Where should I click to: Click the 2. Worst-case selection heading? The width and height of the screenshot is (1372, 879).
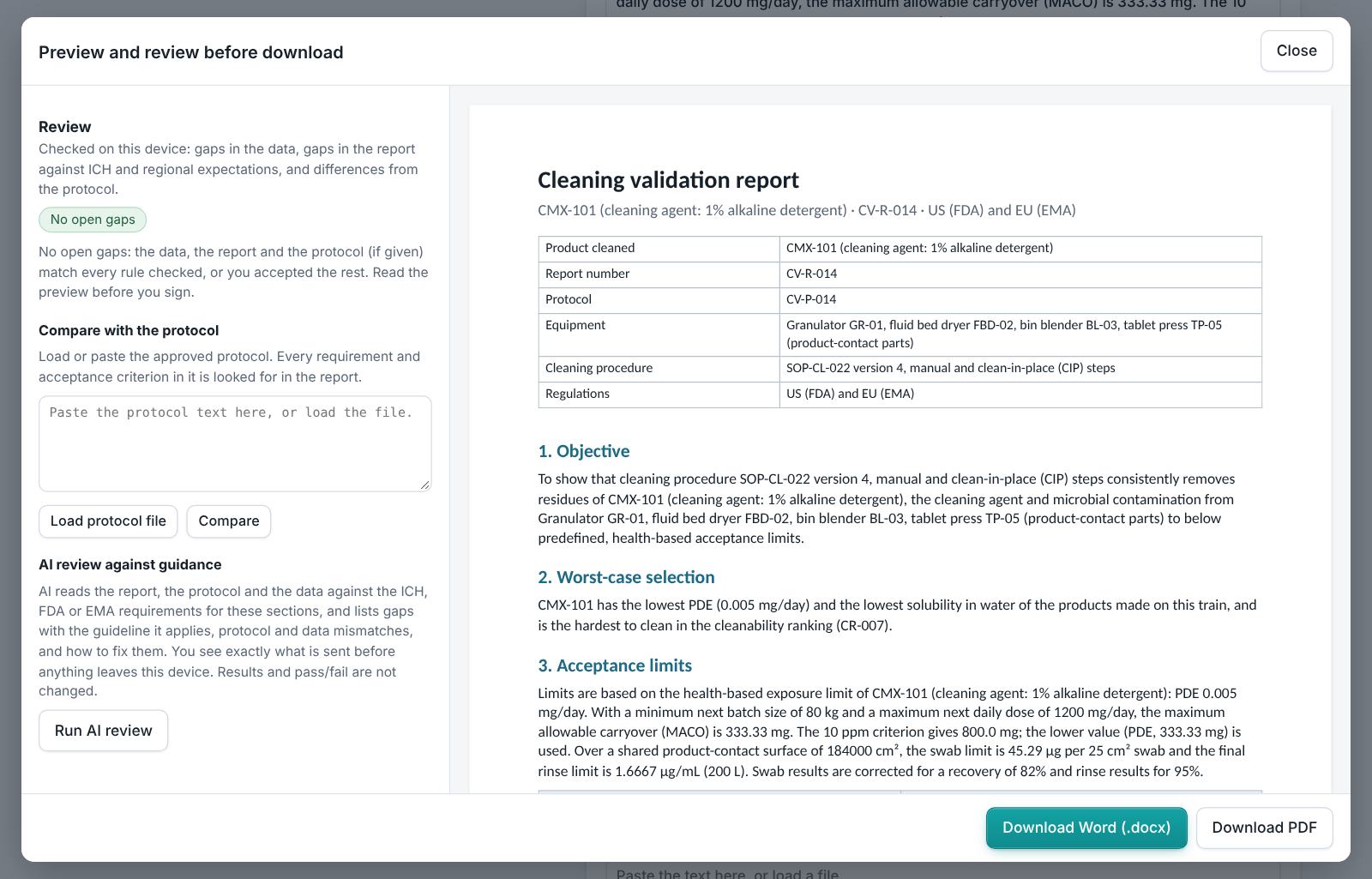(626, 577)
